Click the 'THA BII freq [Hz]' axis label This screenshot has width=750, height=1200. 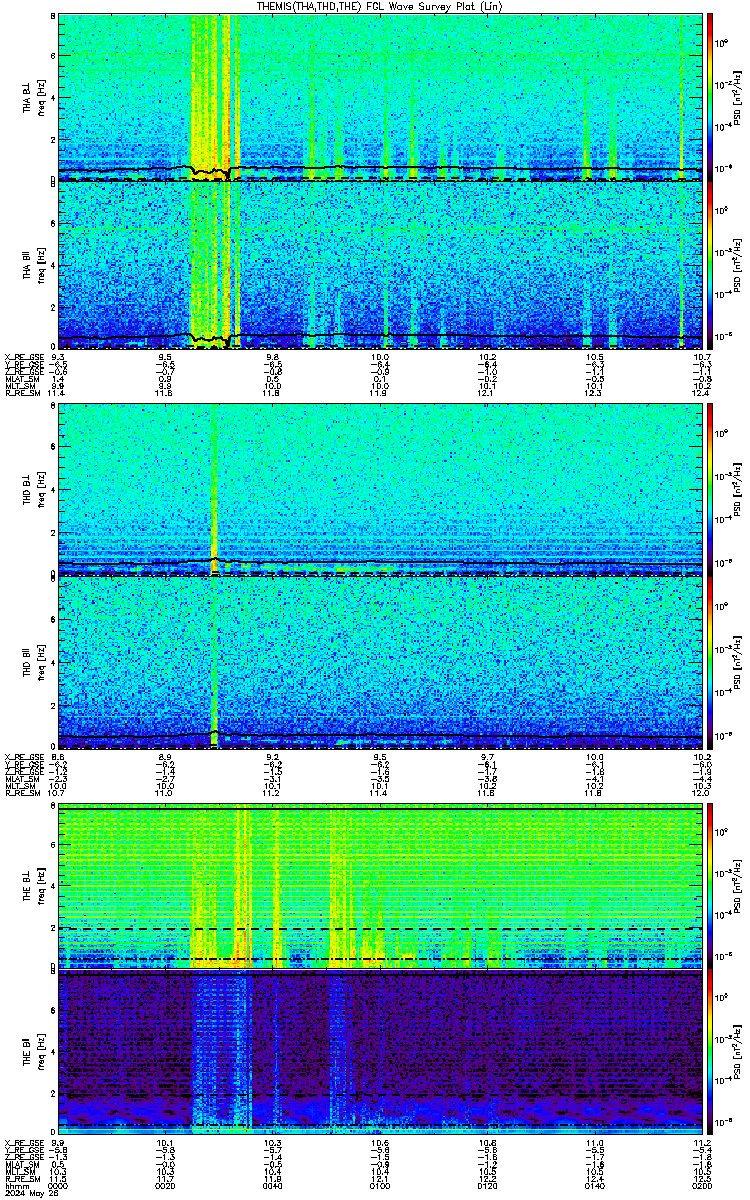coord(33,265)
